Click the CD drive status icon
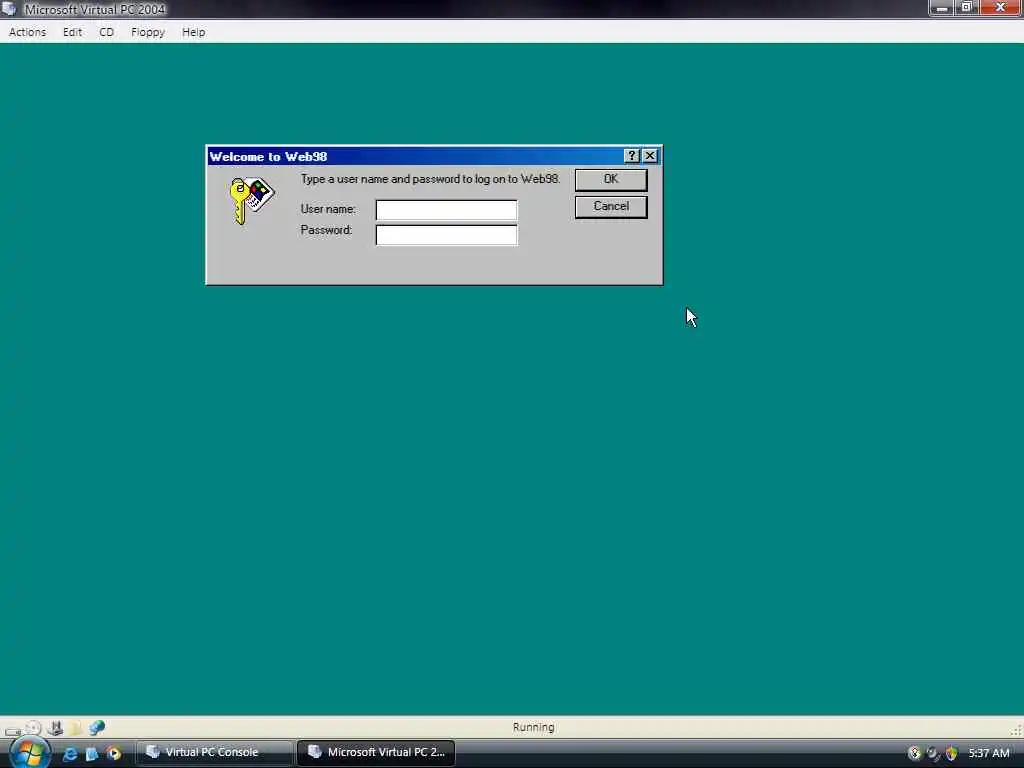 [x=34, y=728]
